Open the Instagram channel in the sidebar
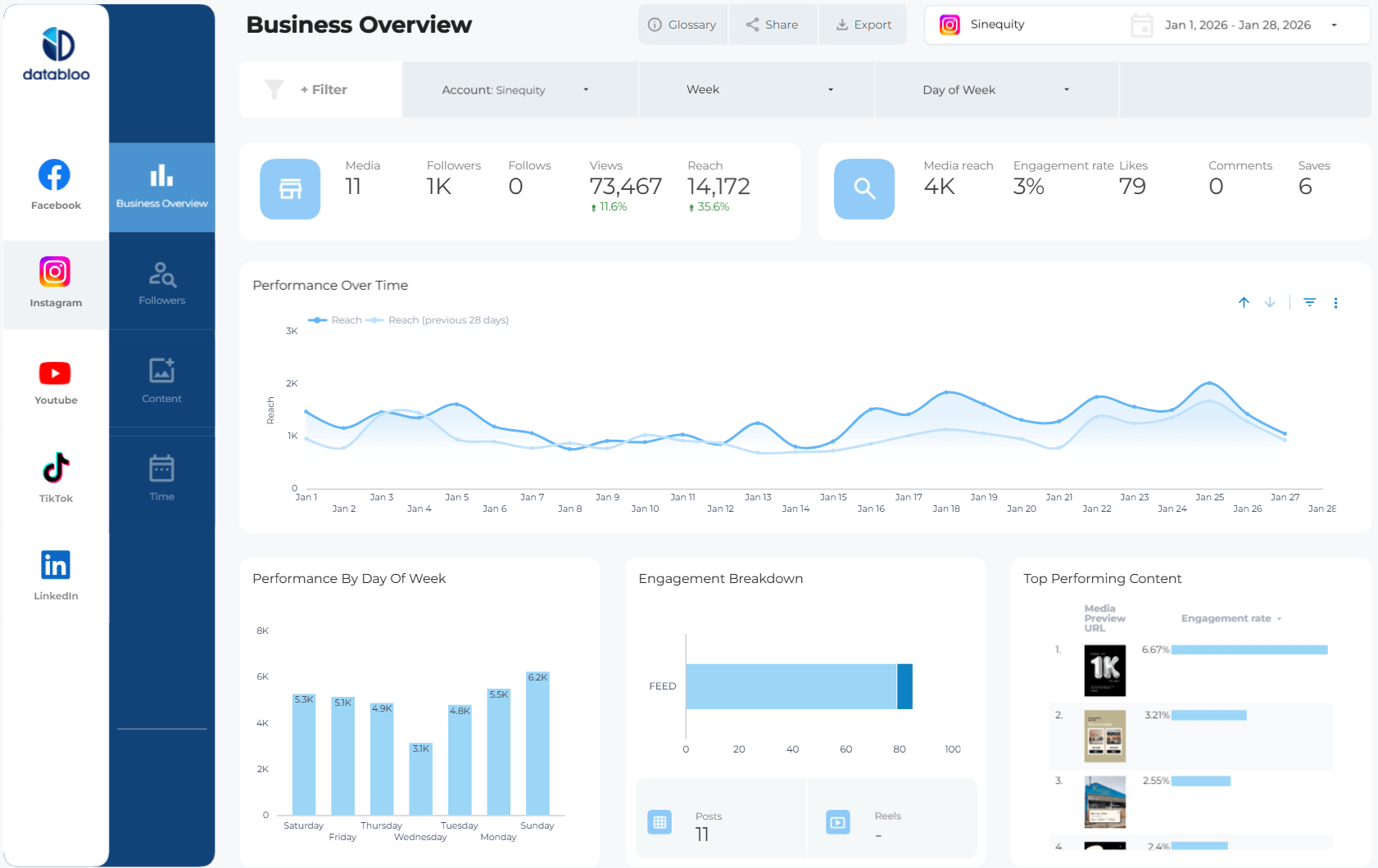Screen dimensions: 1378x868 [x=54, y=282]
